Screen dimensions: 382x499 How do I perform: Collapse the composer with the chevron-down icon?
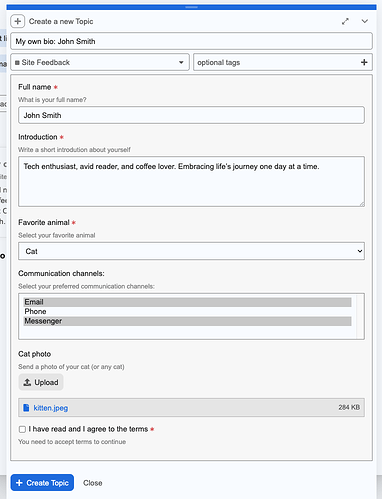coord(365,21)
